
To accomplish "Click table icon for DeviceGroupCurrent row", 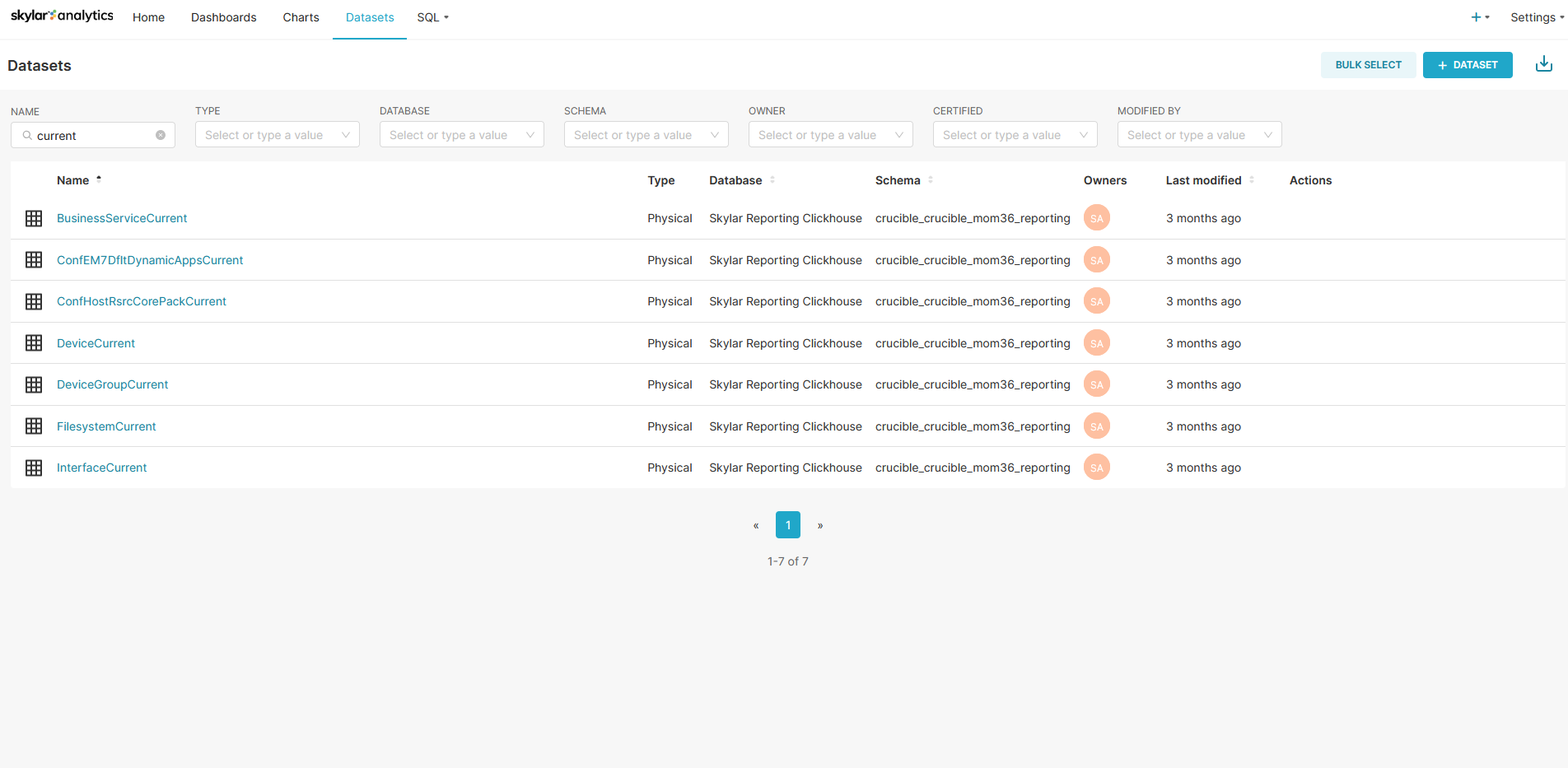I will pyautogui.click(x=34, y=384).
